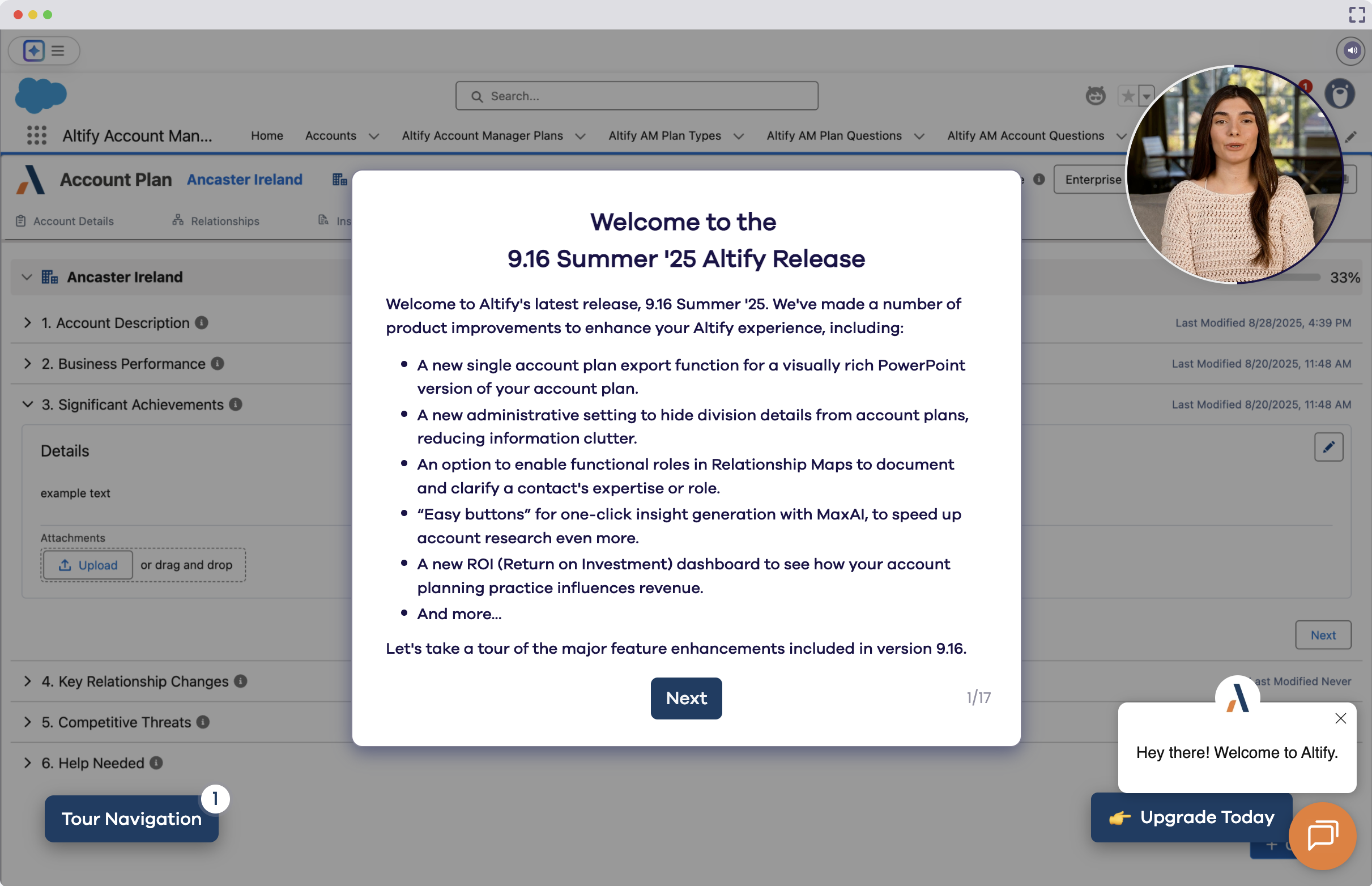Switch to the Account Details tab

coord(65,221)
